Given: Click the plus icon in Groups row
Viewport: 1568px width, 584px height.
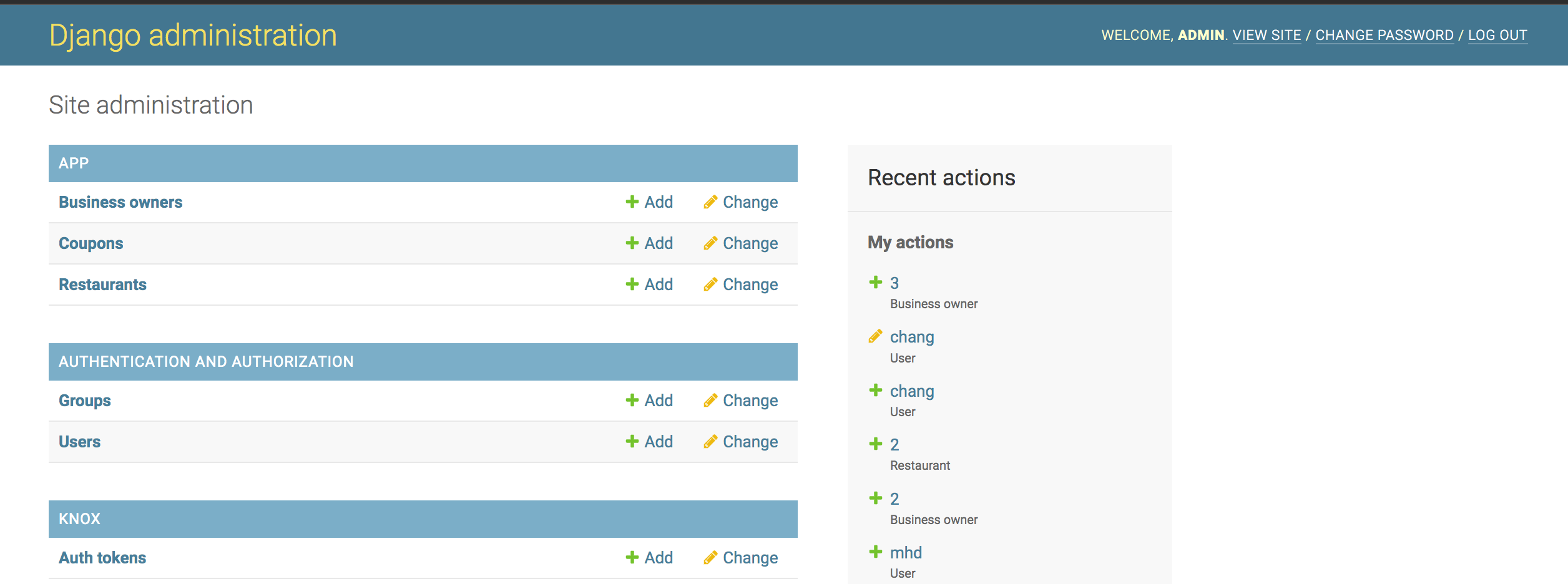Looking at the screenshot, I should point(632,400).
